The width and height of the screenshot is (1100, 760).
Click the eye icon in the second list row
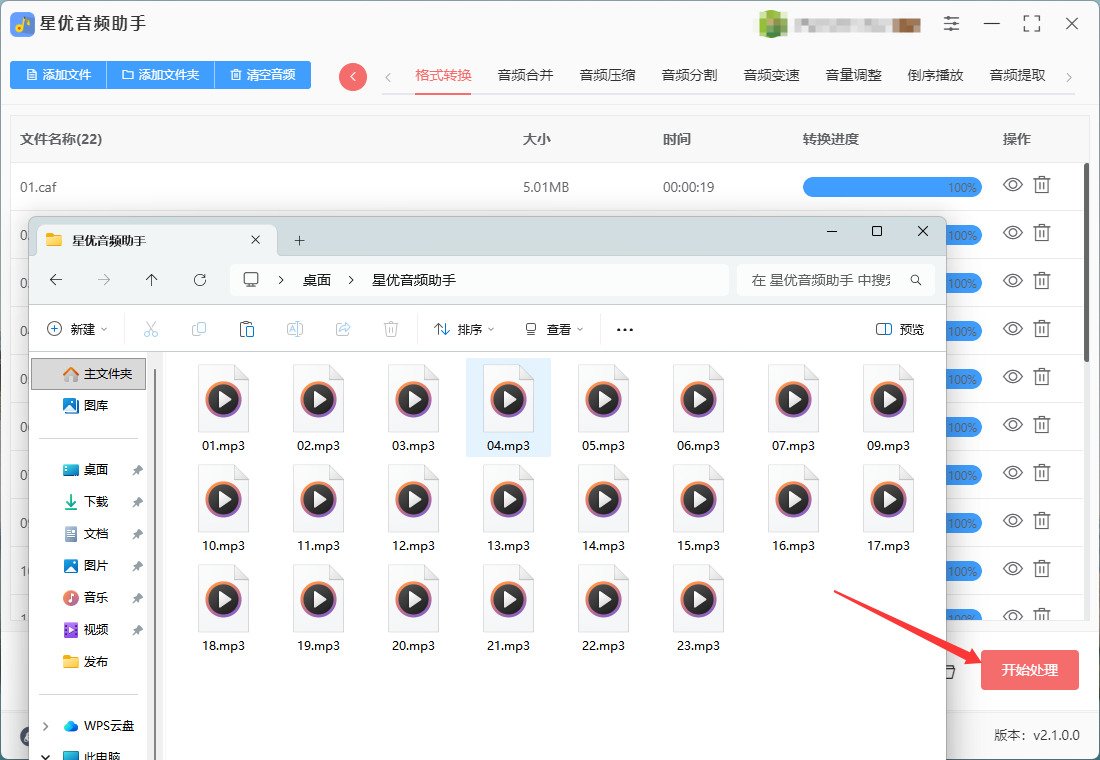1012,233
